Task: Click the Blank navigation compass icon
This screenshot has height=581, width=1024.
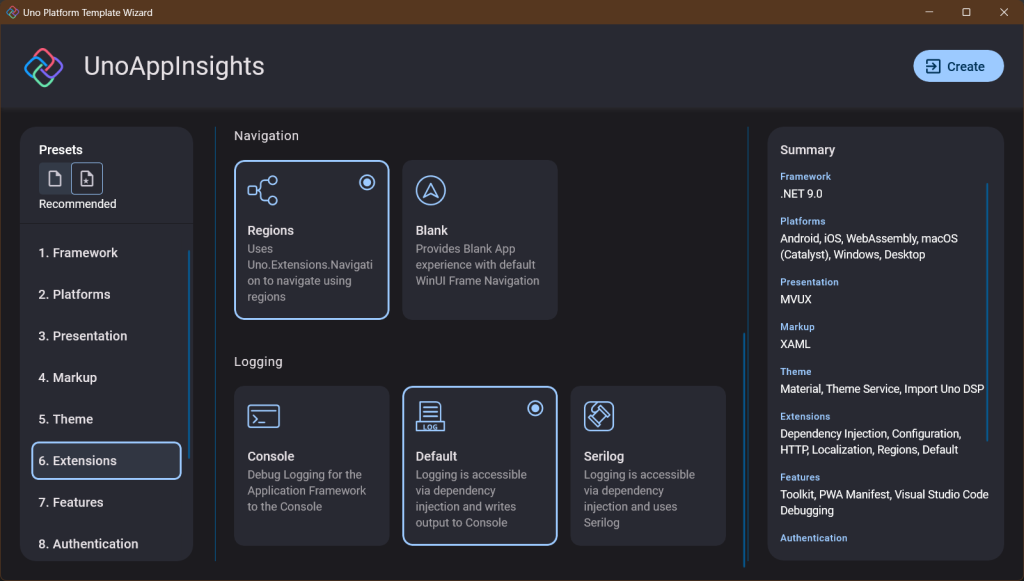Action: pos(430,190)
